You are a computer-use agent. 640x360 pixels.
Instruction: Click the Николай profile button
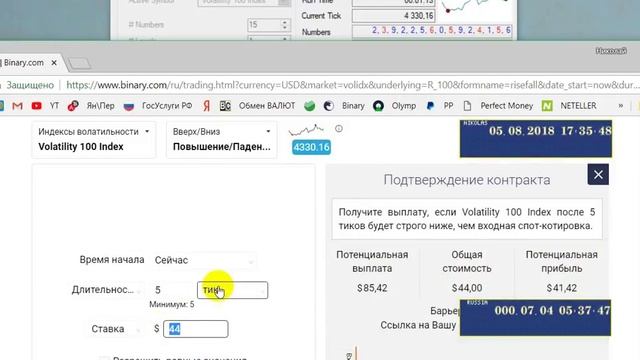point(611,51)
